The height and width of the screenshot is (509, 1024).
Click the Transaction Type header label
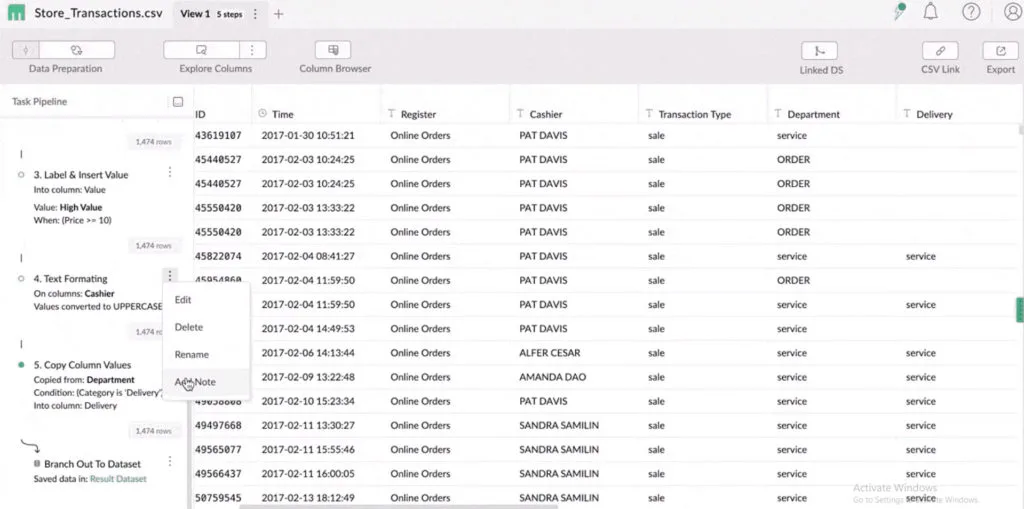[x=695, y=114]
